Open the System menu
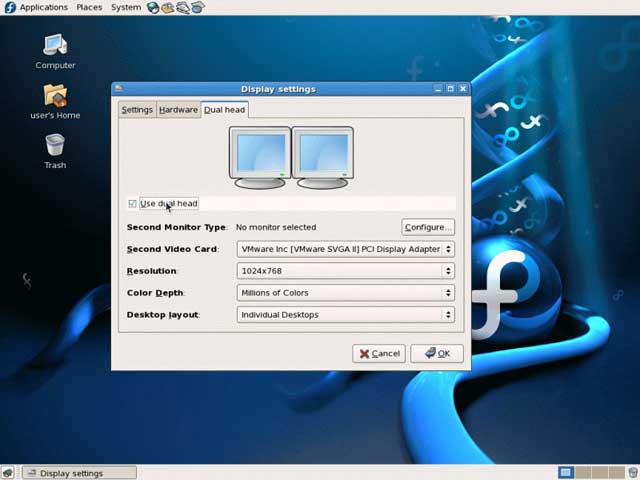640x480 pixels. [x=126, y=7]
